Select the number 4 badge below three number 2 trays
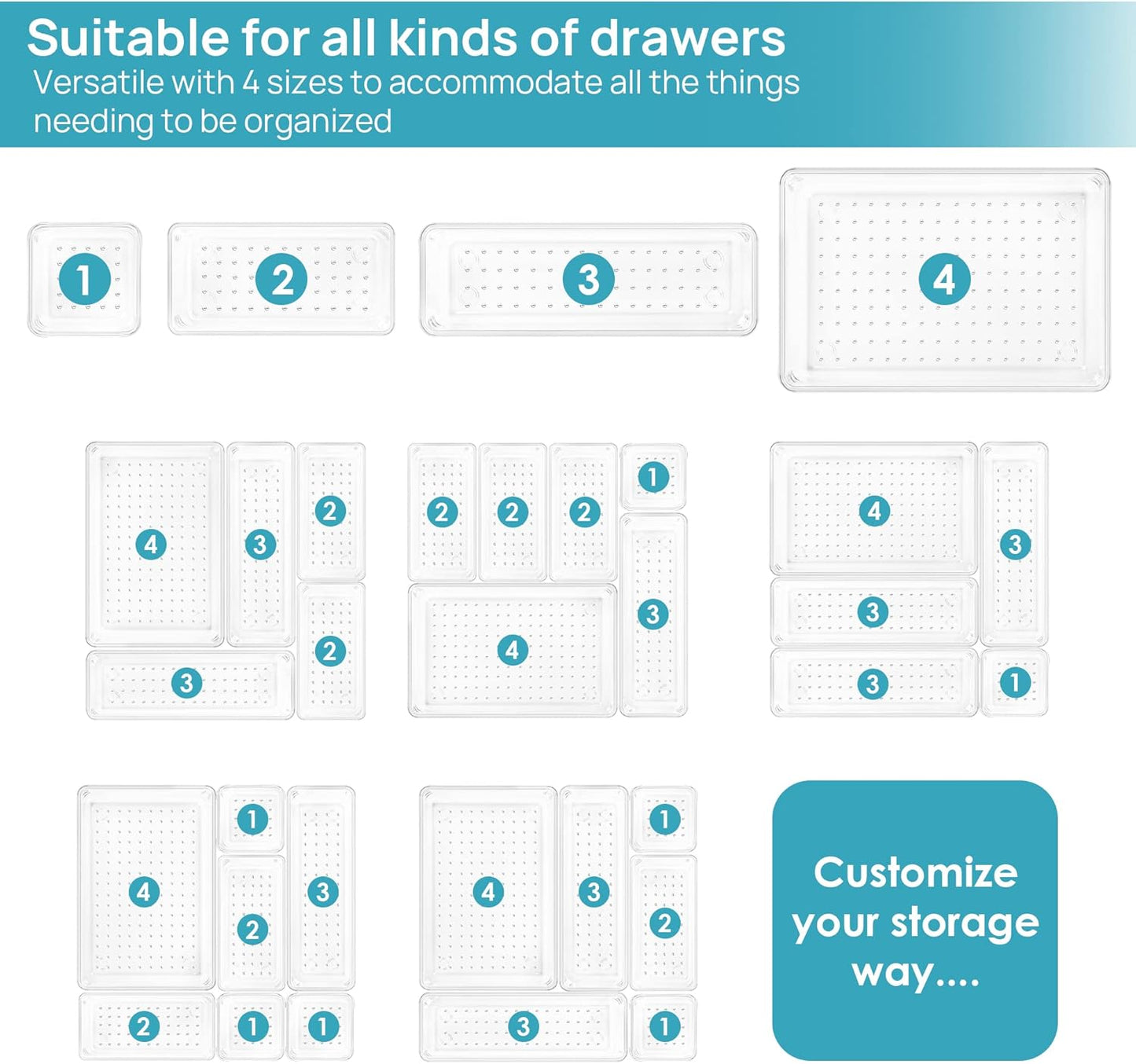Screen dimensions: 1136x1064 513,650
